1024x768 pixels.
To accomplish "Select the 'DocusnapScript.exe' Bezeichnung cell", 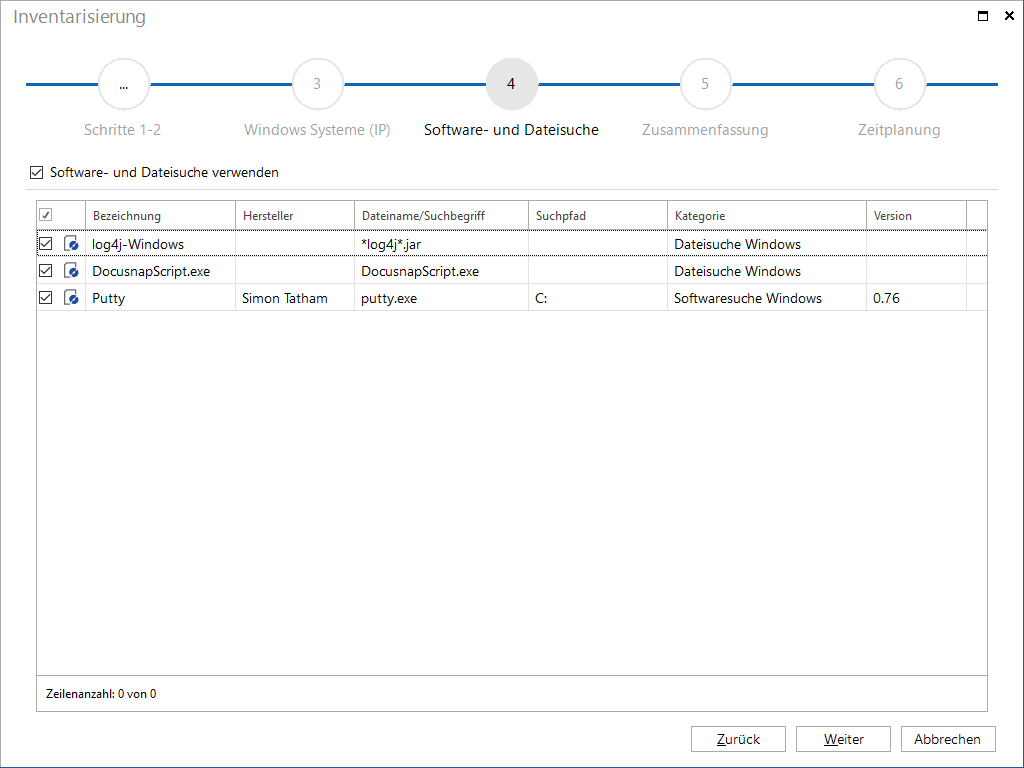I will click(x=160, y=271).
